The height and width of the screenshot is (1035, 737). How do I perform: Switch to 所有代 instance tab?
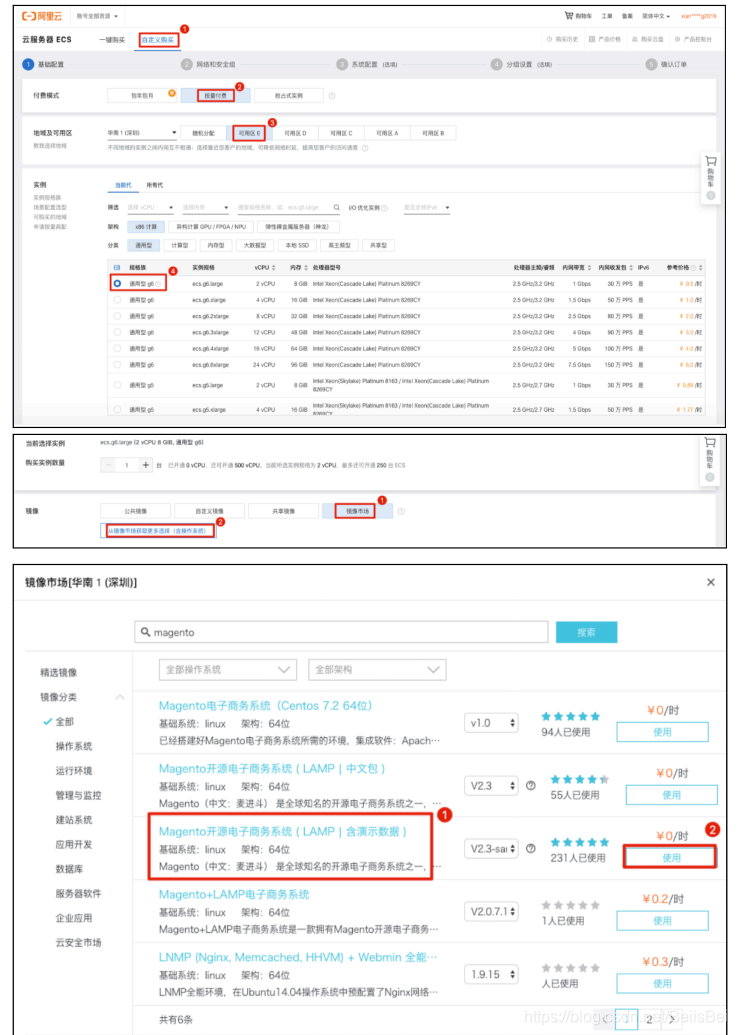(x=154, y=185)
